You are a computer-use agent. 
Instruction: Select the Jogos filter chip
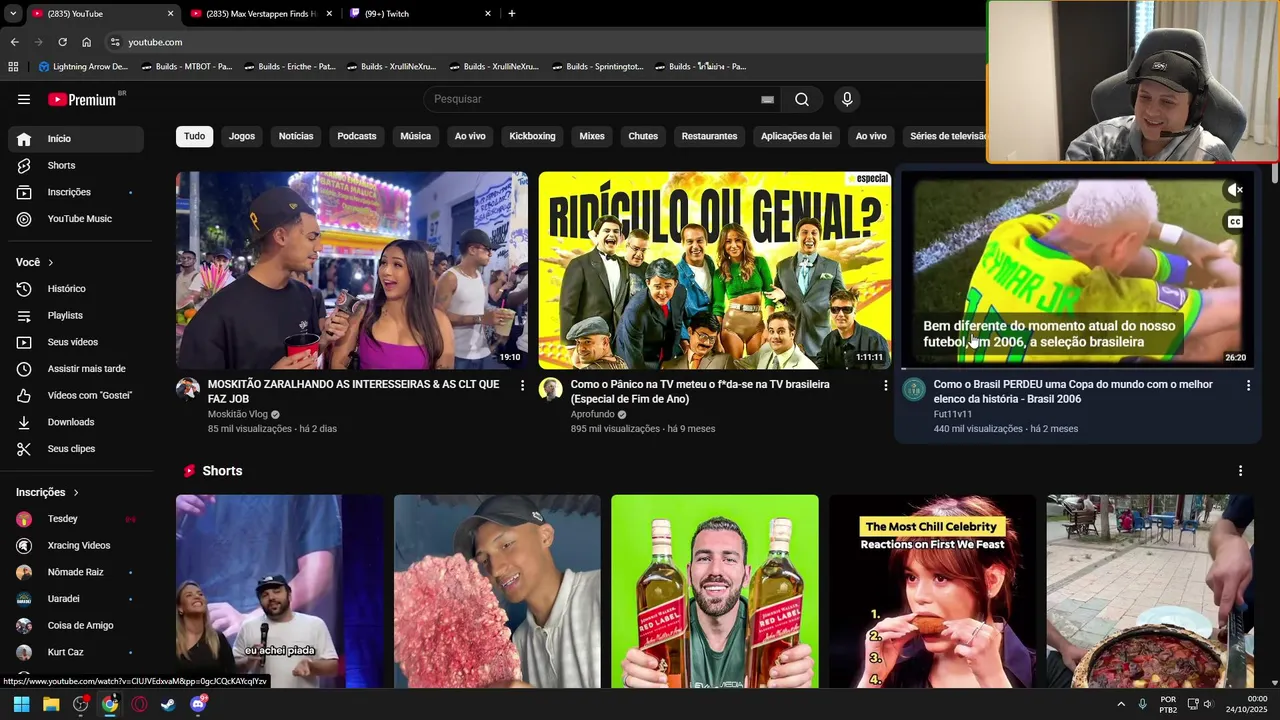(242, 136)
